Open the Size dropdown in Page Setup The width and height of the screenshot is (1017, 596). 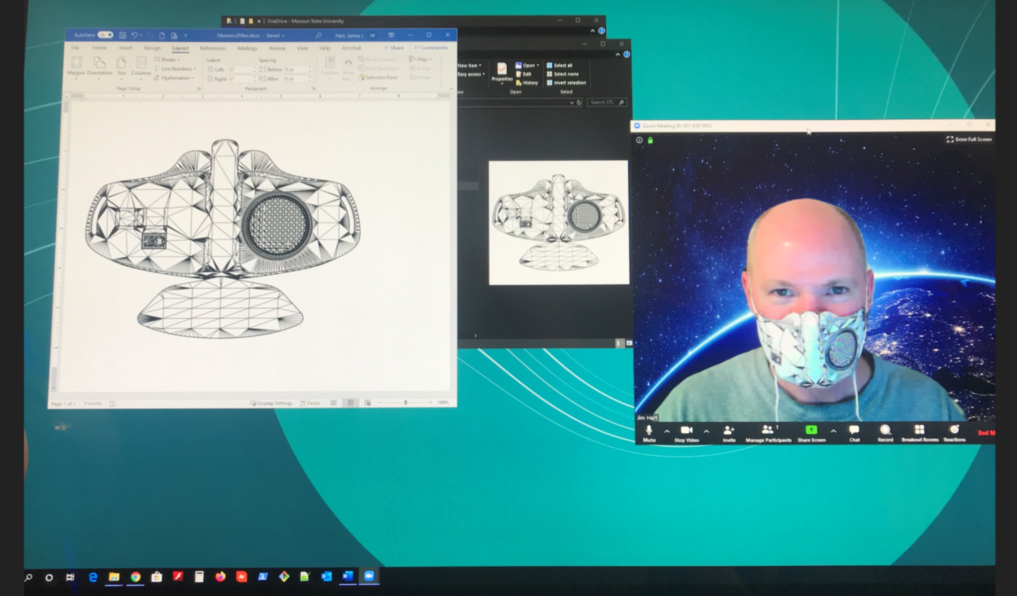point(121,67)
